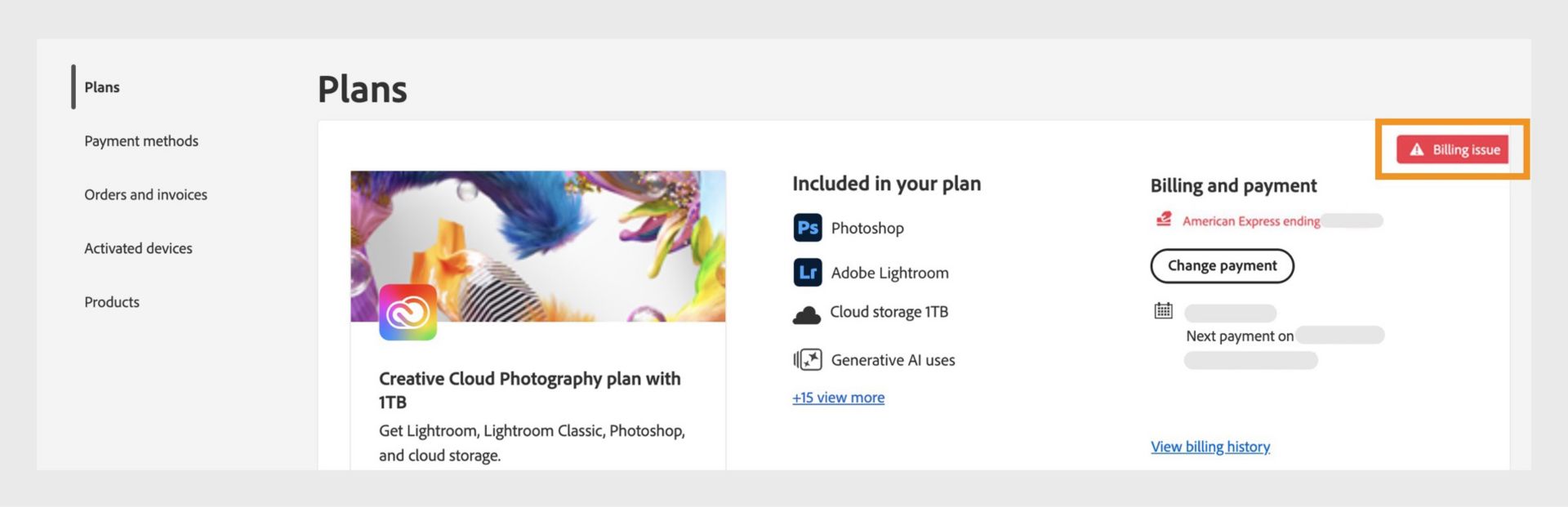
Task: Click Creative Cloud Photography plan title
Action: [529, 390]
